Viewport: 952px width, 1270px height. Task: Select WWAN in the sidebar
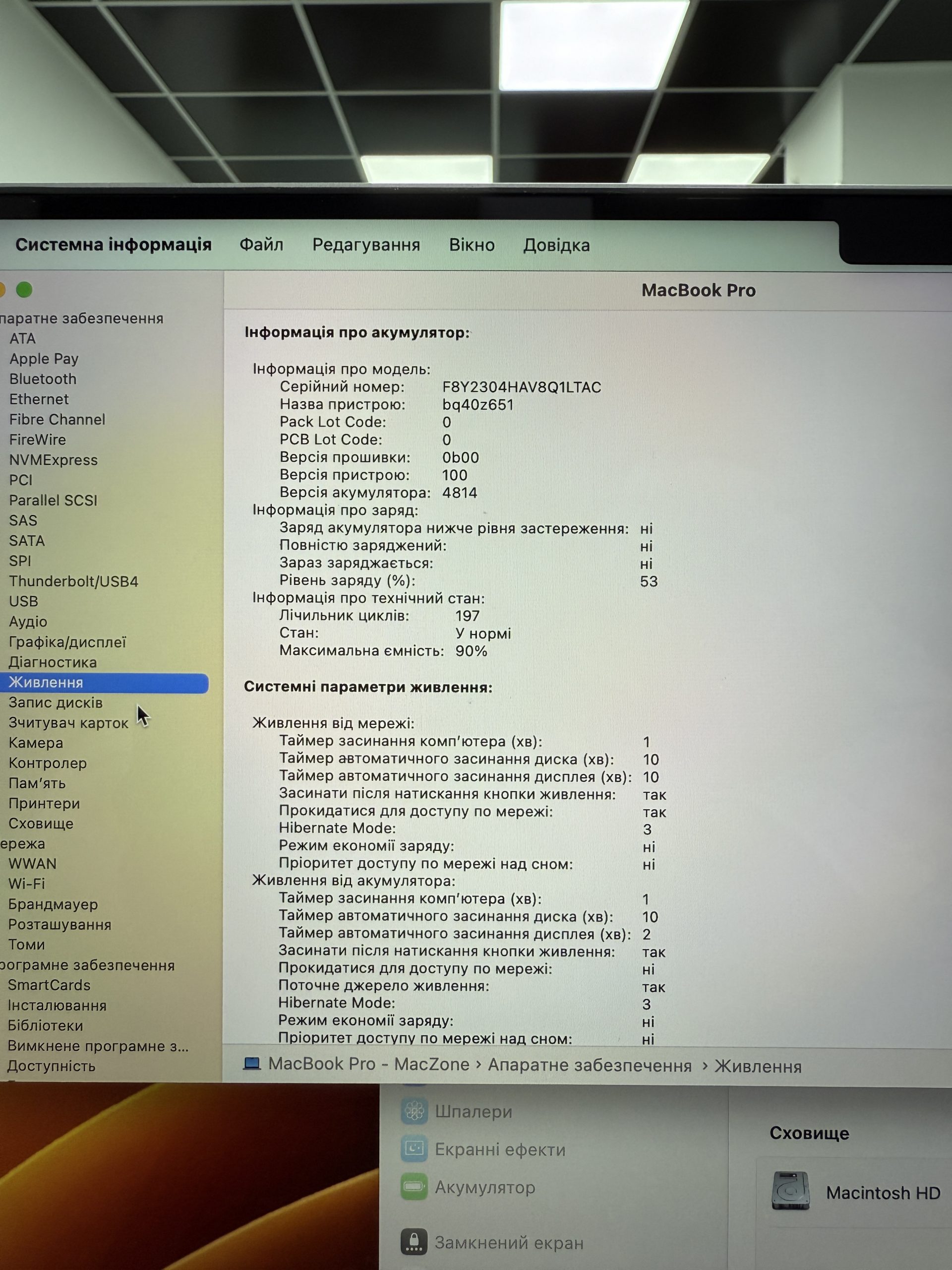click(x=32, y=864)
